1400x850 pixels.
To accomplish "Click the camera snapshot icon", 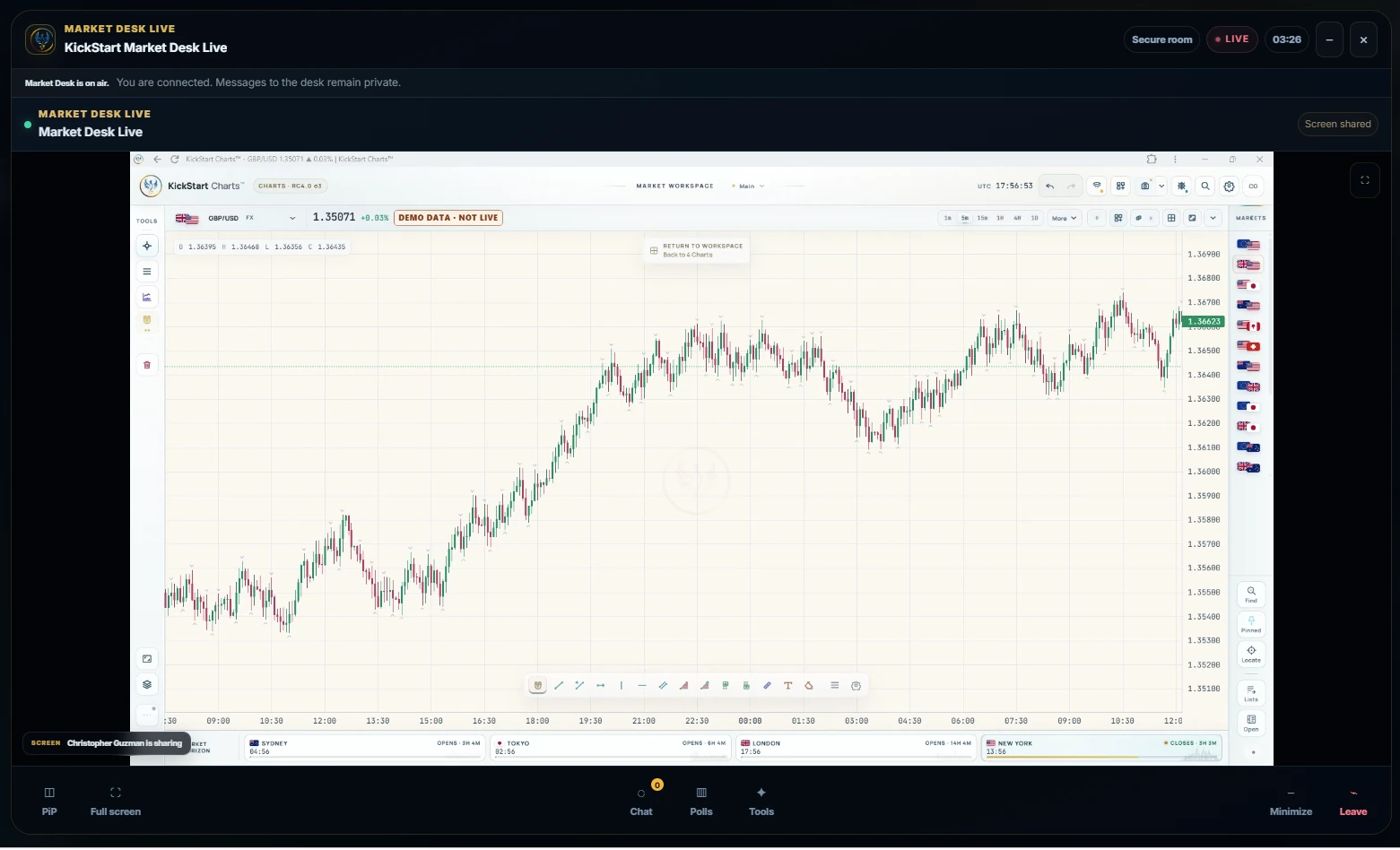I will [x=1145, y=186].
